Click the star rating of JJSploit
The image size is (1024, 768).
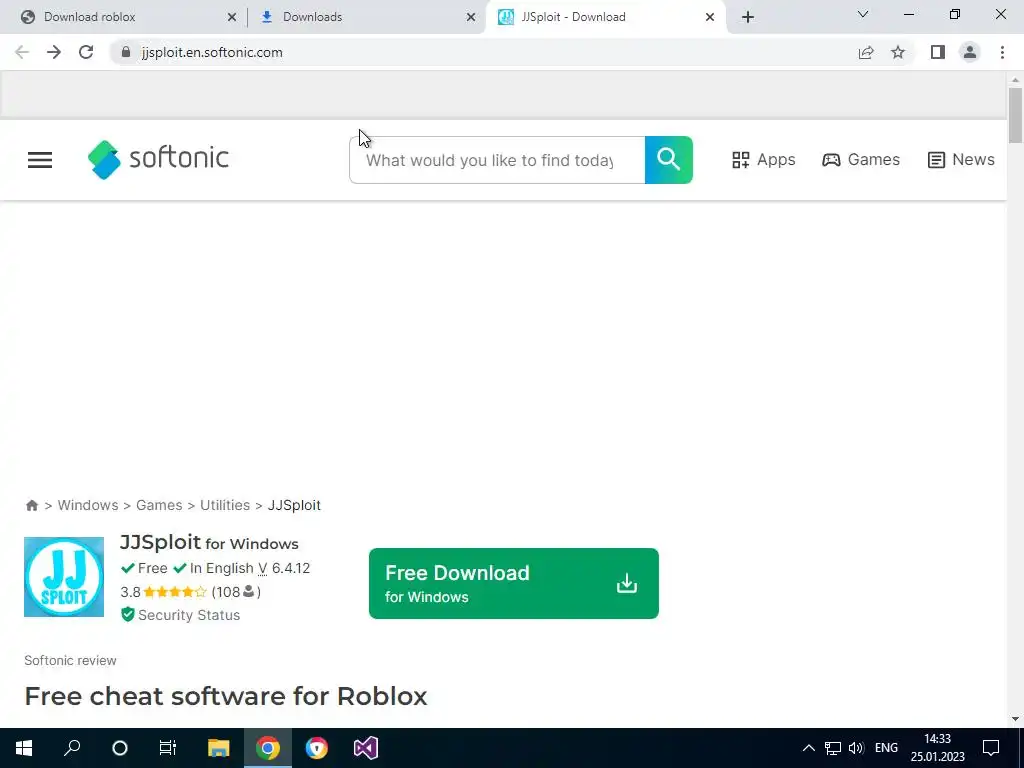[174, 592]
